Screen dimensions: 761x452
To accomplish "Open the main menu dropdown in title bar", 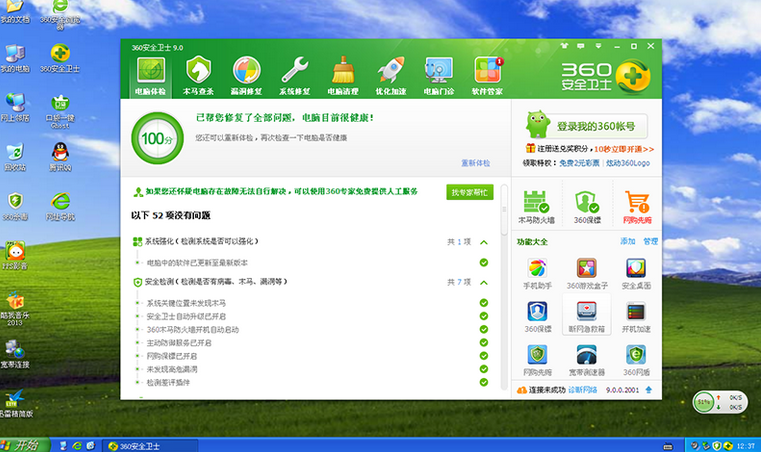I will (x=598, y=46).
